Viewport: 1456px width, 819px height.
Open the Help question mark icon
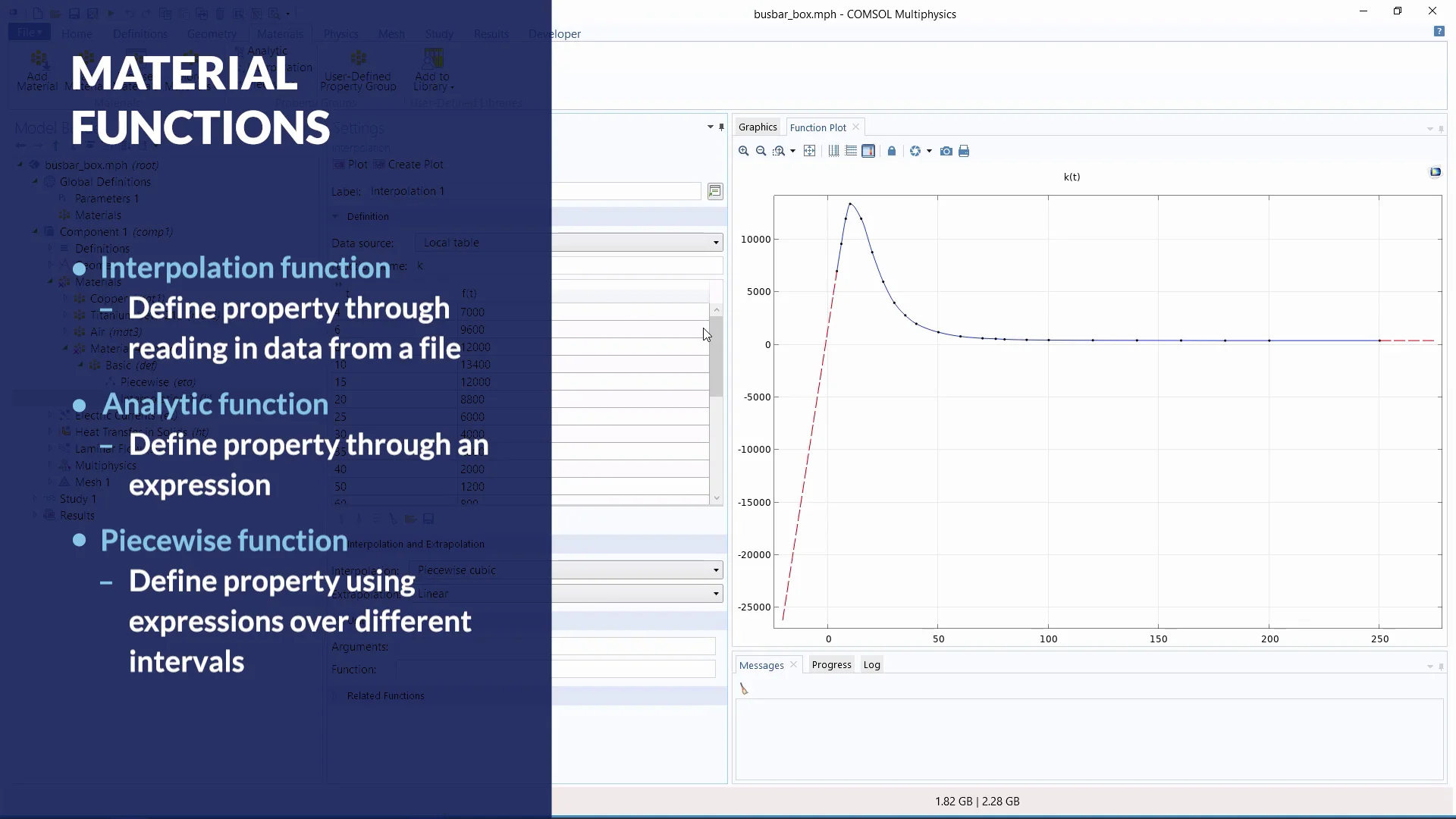tap(1439, 31)
